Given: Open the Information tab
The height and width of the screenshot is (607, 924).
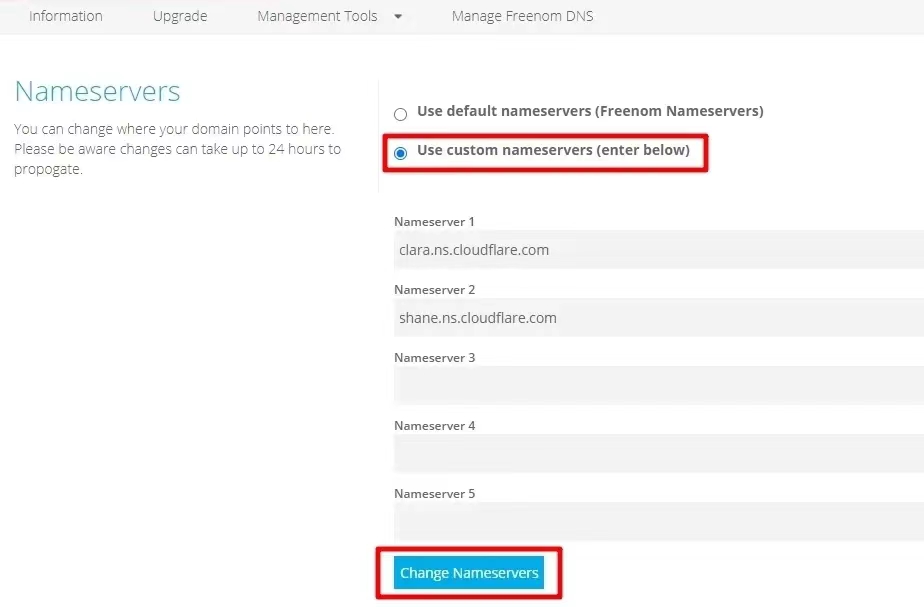Looking at the screenshot, I should pos(66,16).
